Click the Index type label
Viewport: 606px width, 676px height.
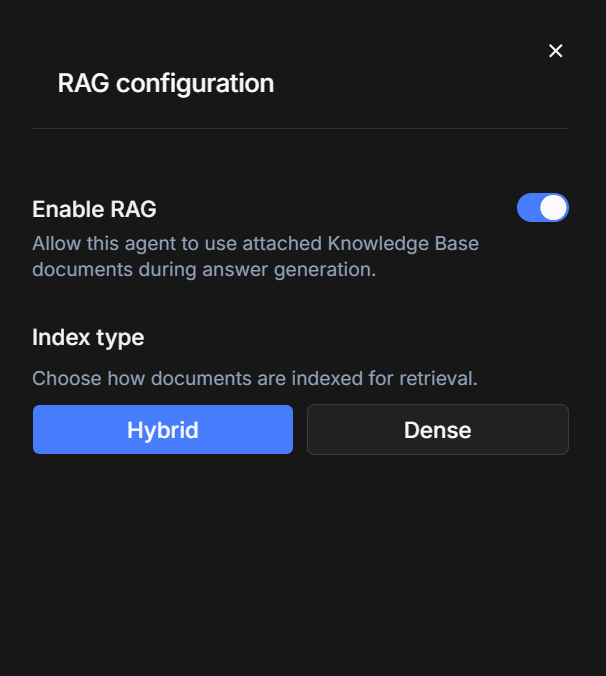pyautogui.click(x=88, y=337)
